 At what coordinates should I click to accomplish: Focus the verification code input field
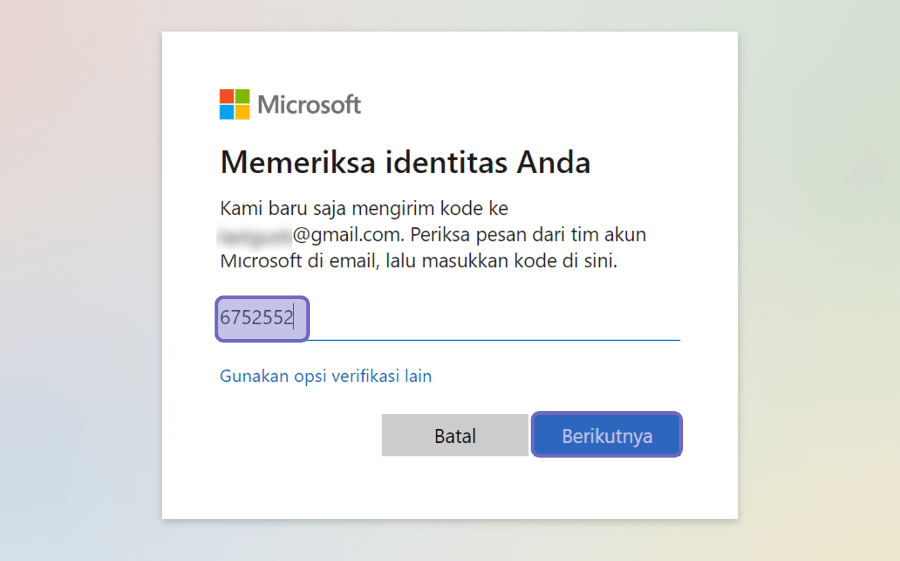click(449, 319)
